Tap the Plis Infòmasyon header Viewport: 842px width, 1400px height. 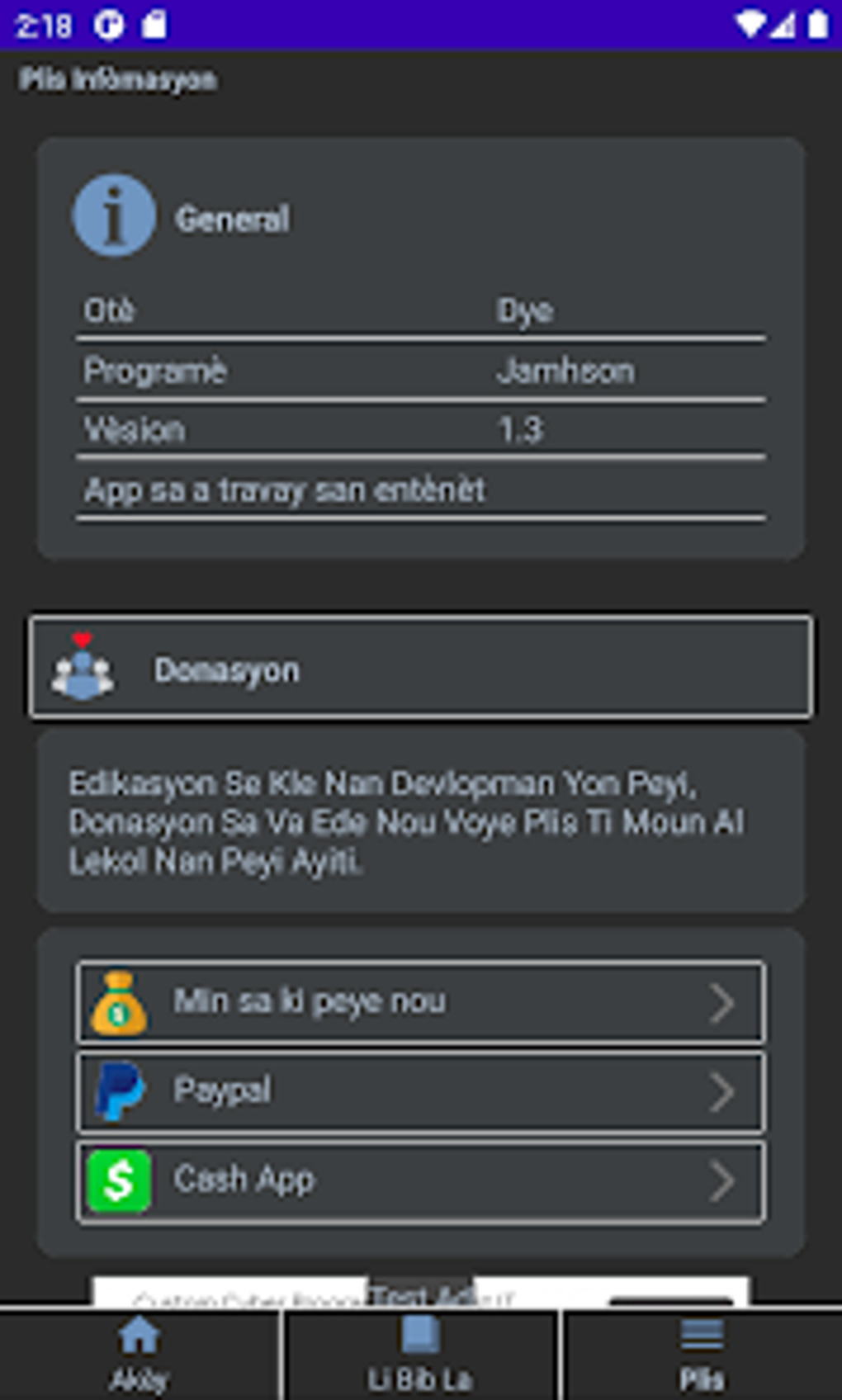point(118,79)
